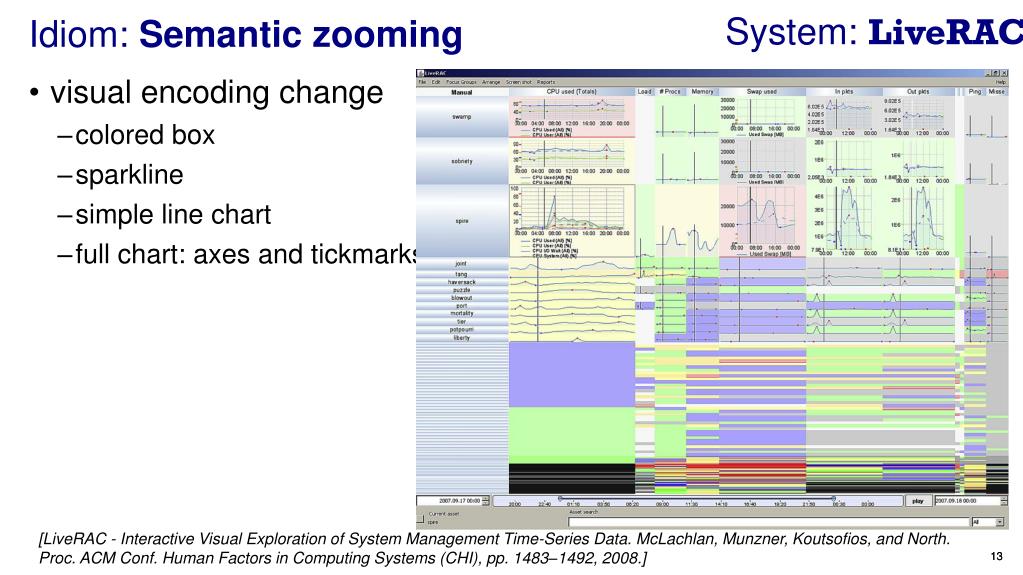Open the Screen shot menu
This screenshot has width=1023, height=575.
point(519,82)
